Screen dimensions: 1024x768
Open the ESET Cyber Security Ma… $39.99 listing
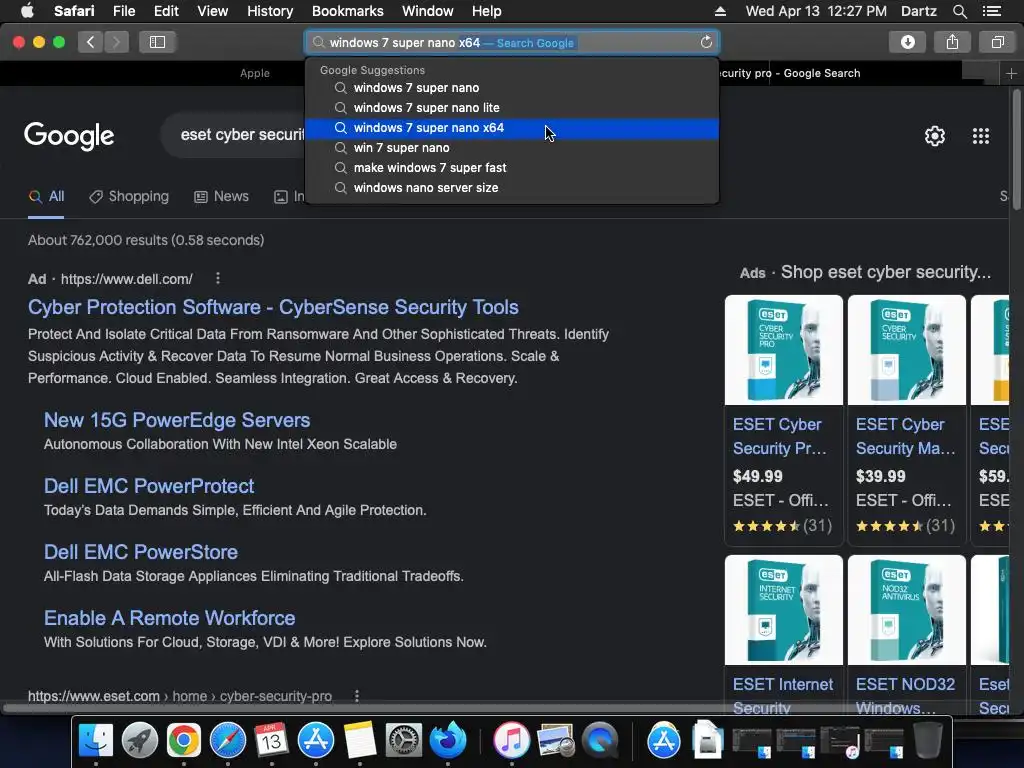coord(905,436)
